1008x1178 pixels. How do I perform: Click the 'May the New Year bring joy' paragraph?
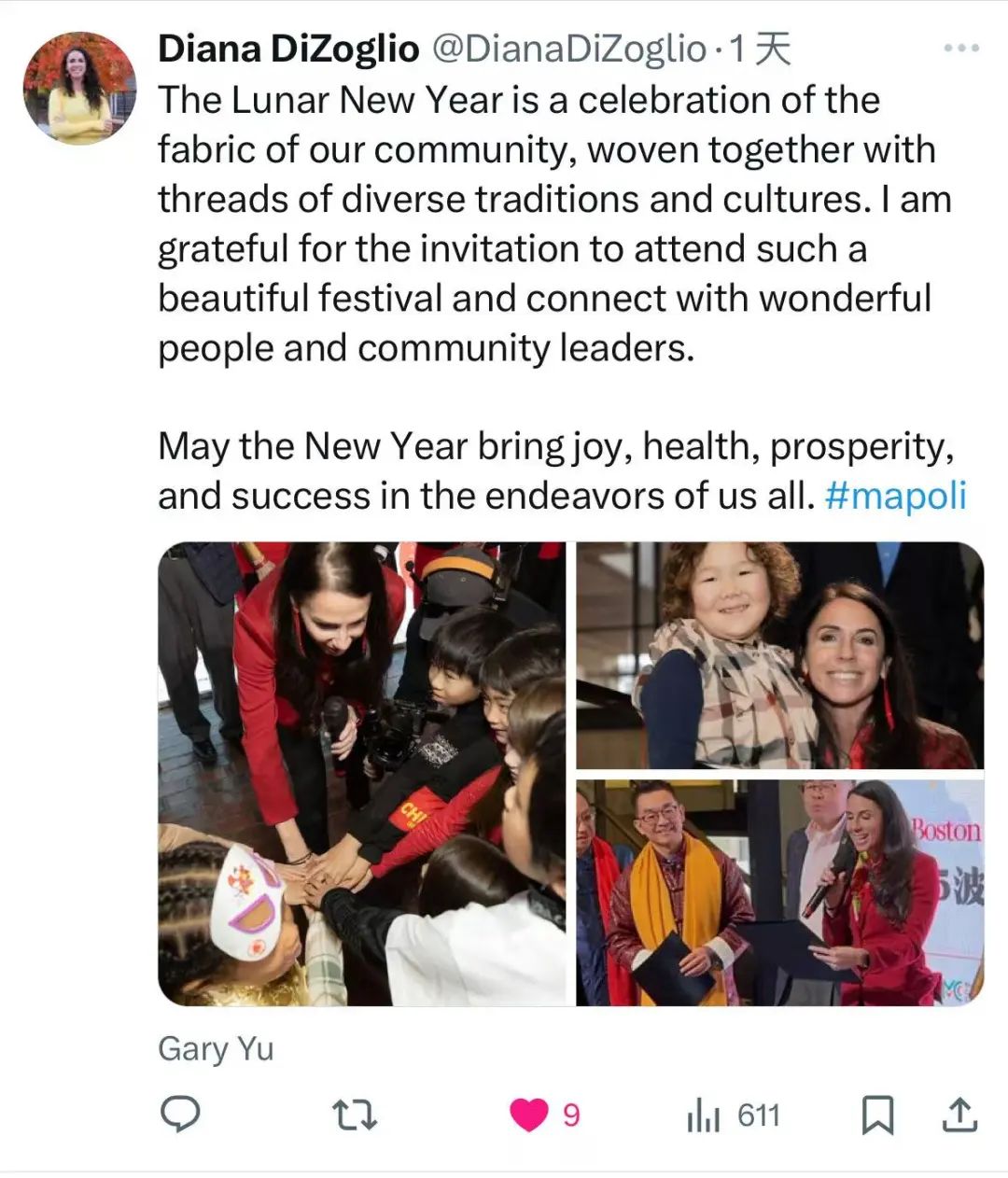pos(562,470)
